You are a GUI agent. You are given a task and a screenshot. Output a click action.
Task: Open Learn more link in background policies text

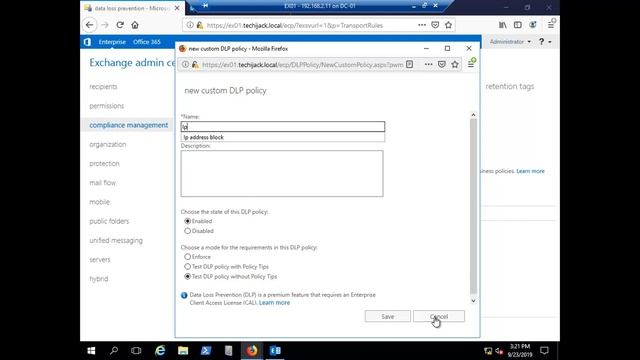[530, 171]
